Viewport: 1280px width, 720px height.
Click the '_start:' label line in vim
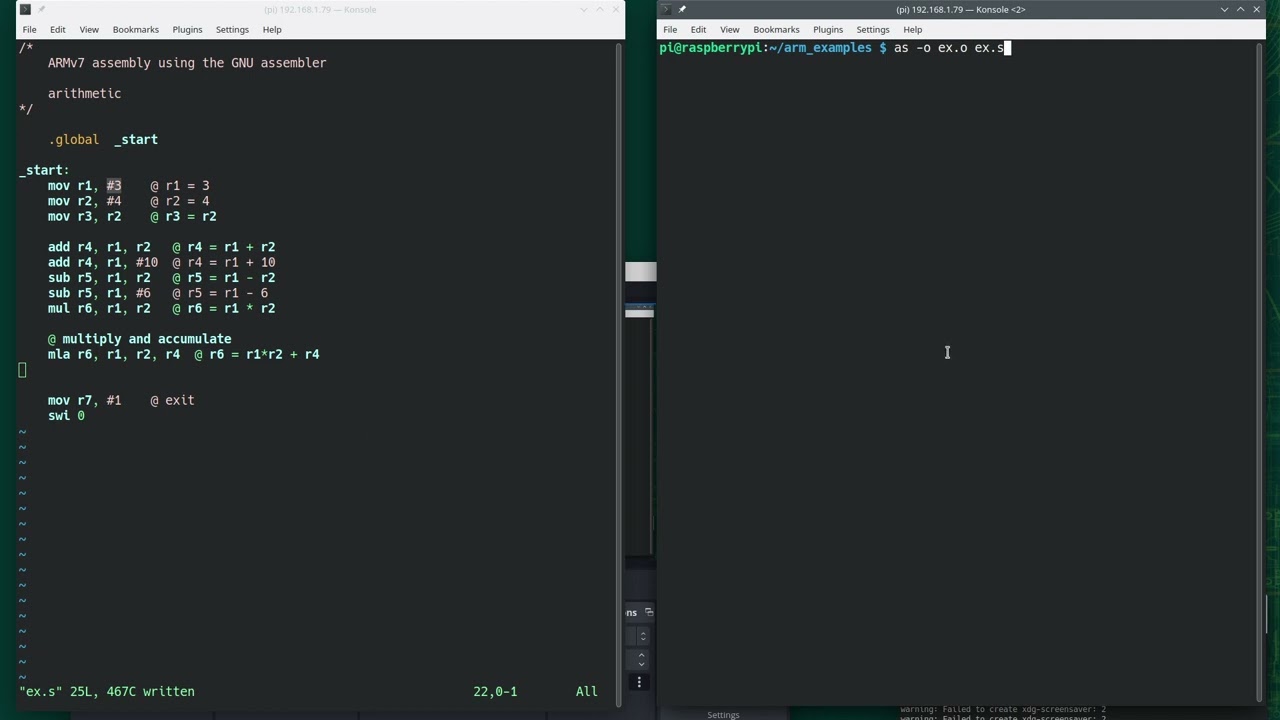(x=44, y=170)
